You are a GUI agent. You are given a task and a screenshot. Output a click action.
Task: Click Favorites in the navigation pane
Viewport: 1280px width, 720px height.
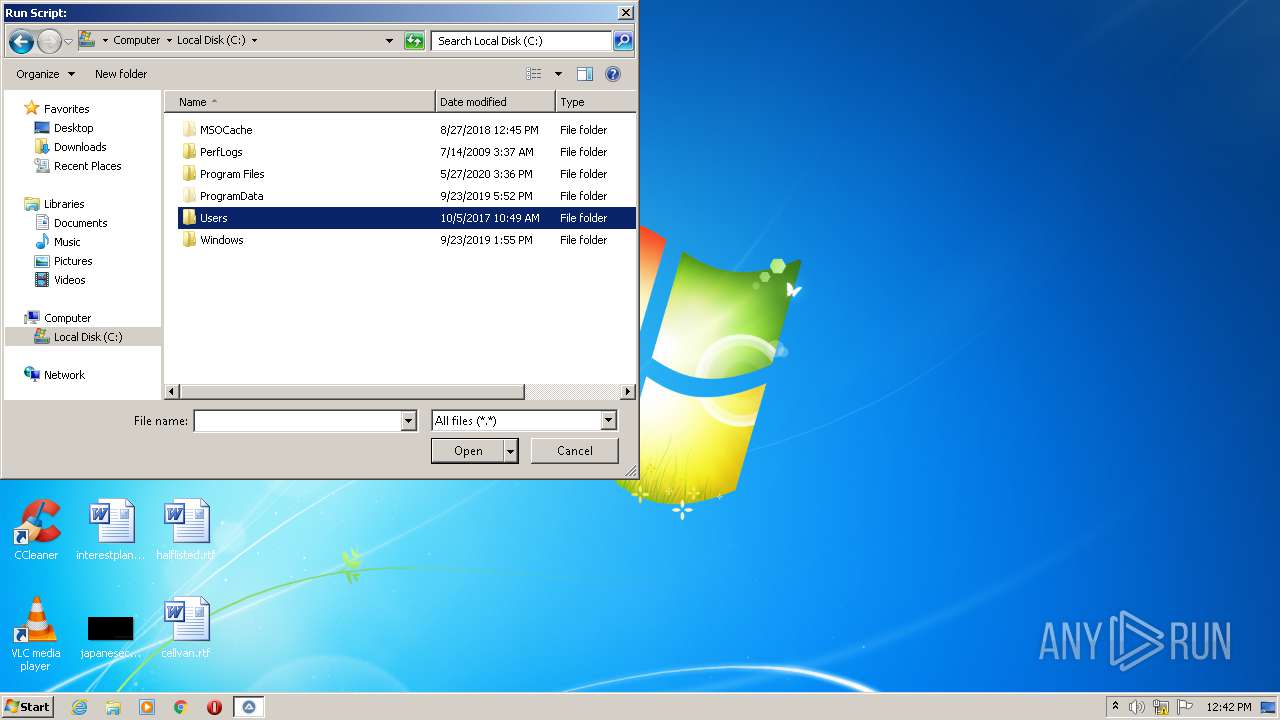coord(66,109)
